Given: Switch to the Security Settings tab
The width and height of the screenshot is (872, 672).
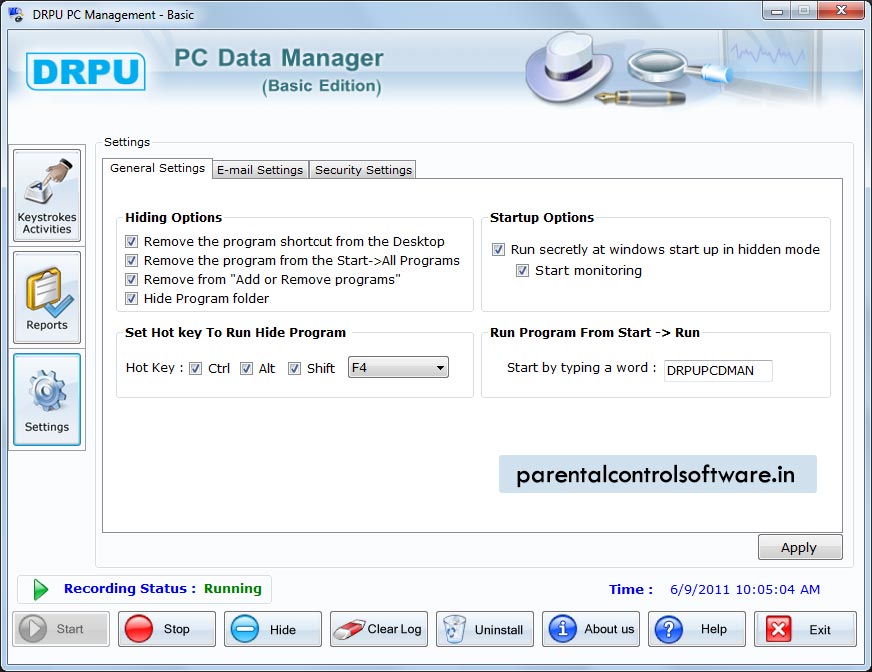Looking at the screenshot, I should 363,170.
